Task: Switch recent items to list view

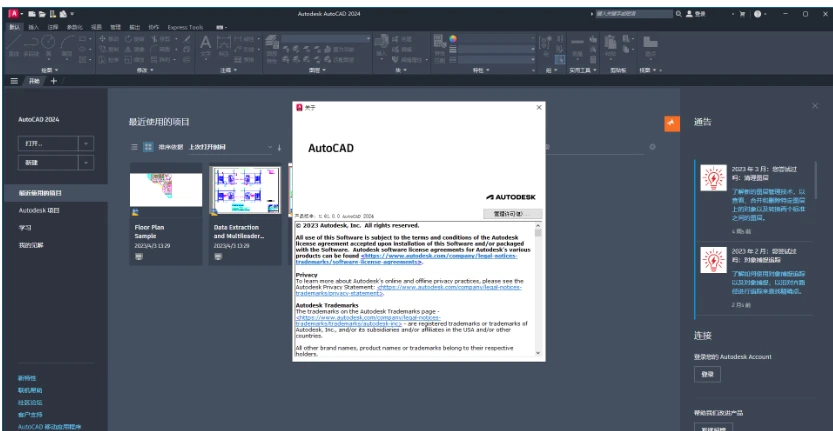Action: (x=134, y=147)
